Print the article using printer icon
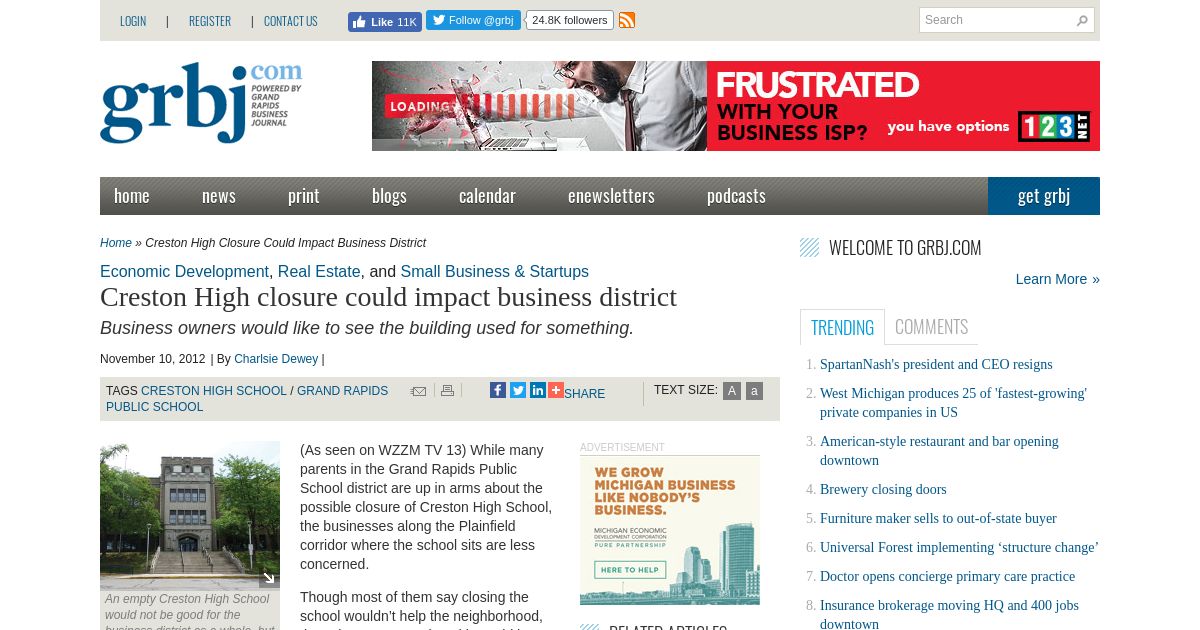 pos(447,391)
